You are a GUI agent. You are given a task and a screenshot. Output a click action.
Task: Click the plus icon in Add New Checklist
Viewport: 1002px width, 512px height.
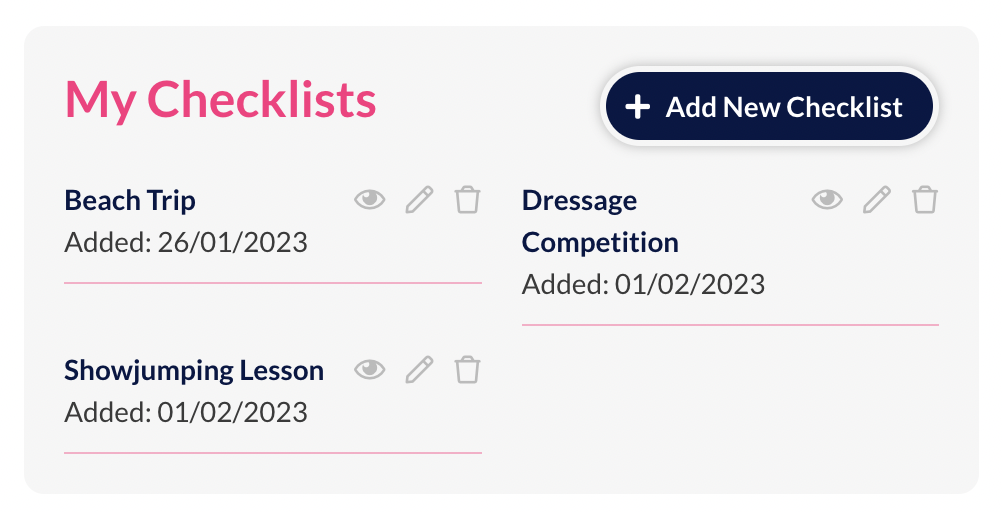point(637,107)
